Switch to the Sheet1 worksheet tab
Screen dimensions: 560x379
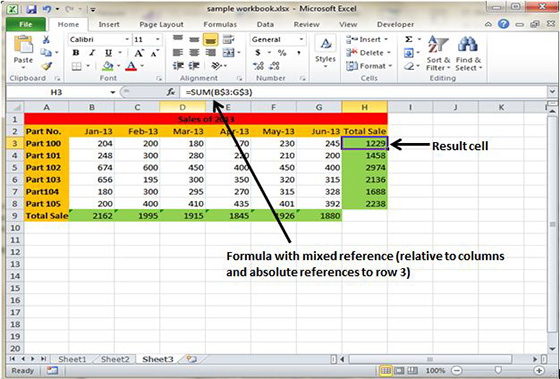tap(72, 359)
